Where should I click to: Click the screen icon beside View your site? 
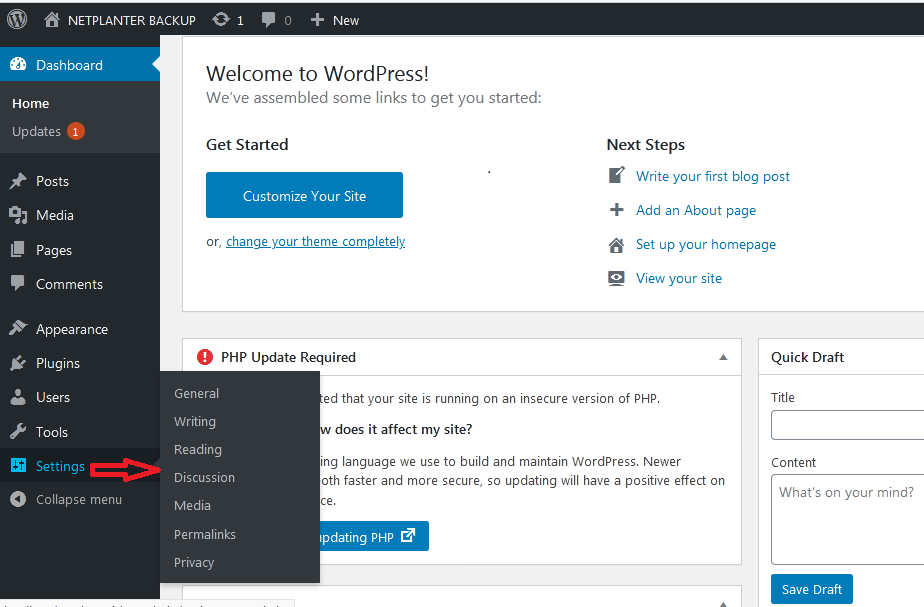point(616,278)
